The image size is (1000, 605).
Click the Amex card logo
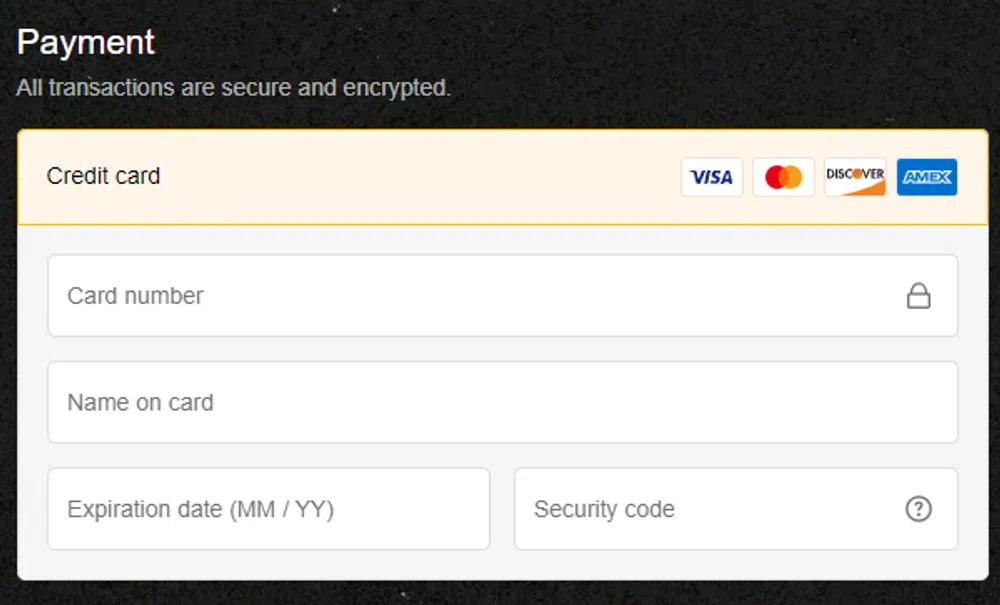[x=927, y=177]
